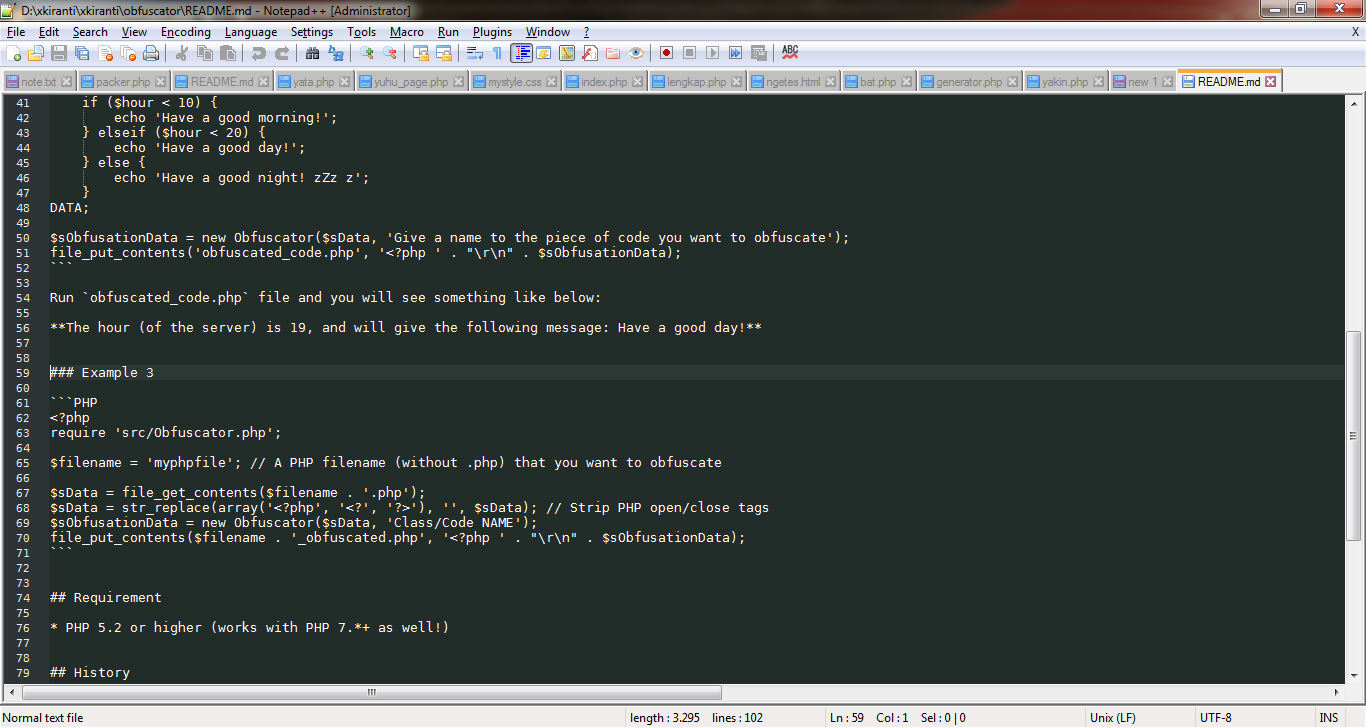Save the current recorded macro icon

point(758,53)
